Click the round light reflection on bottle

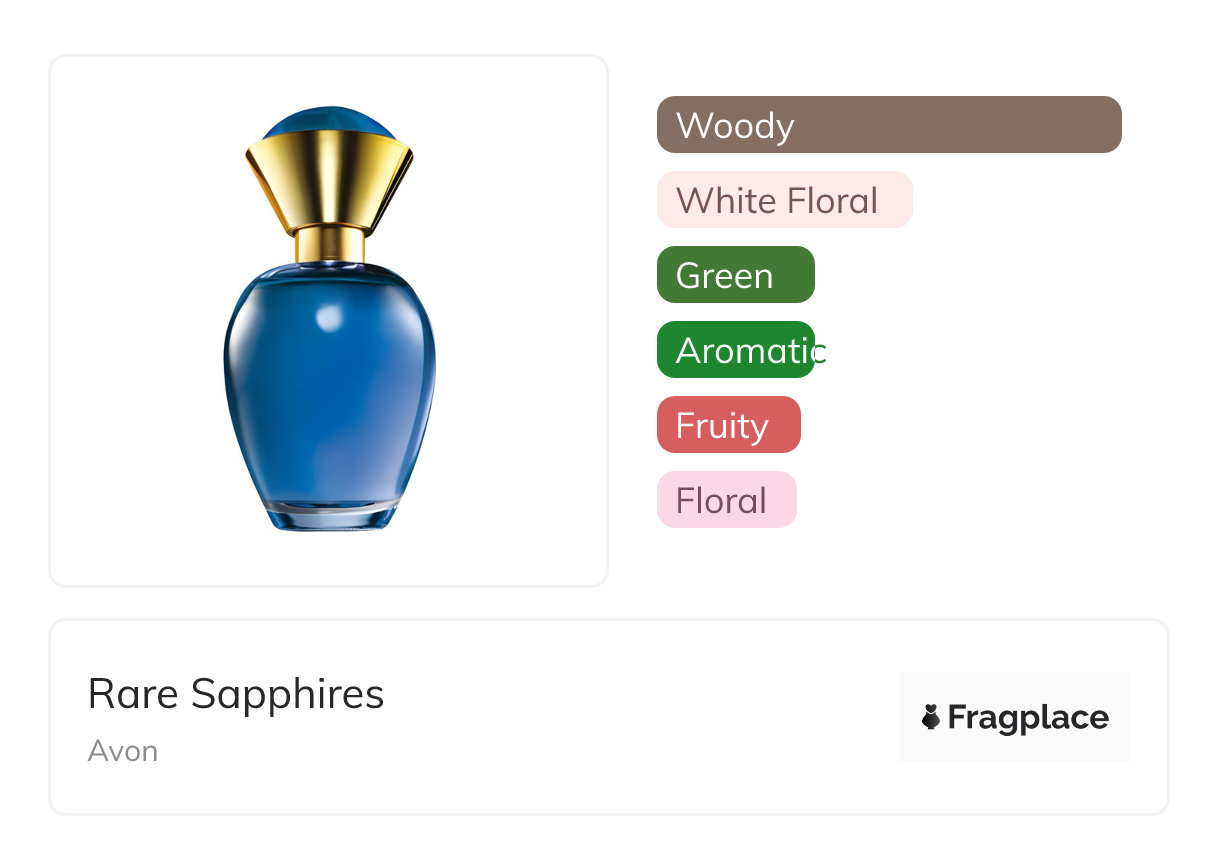[x=328, y=317]
